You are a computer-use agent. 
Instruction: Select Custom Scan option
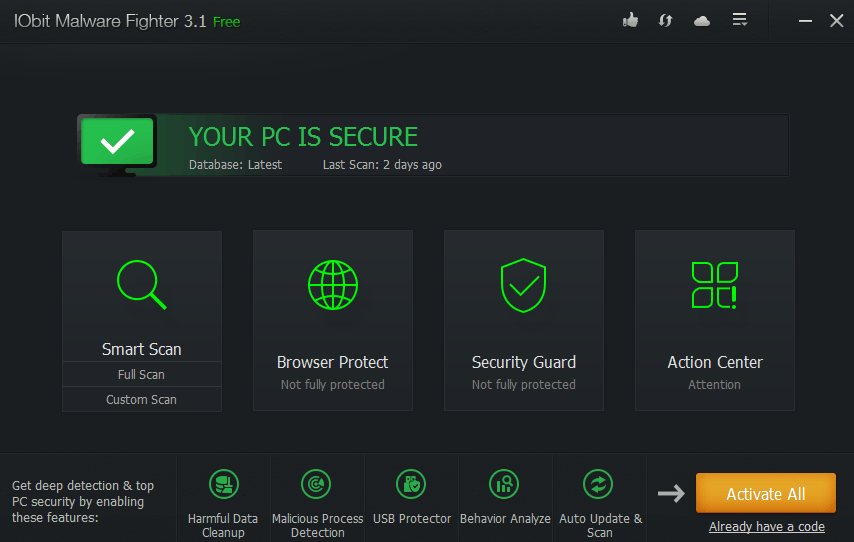pyautogui.click(x=142, y=399)
